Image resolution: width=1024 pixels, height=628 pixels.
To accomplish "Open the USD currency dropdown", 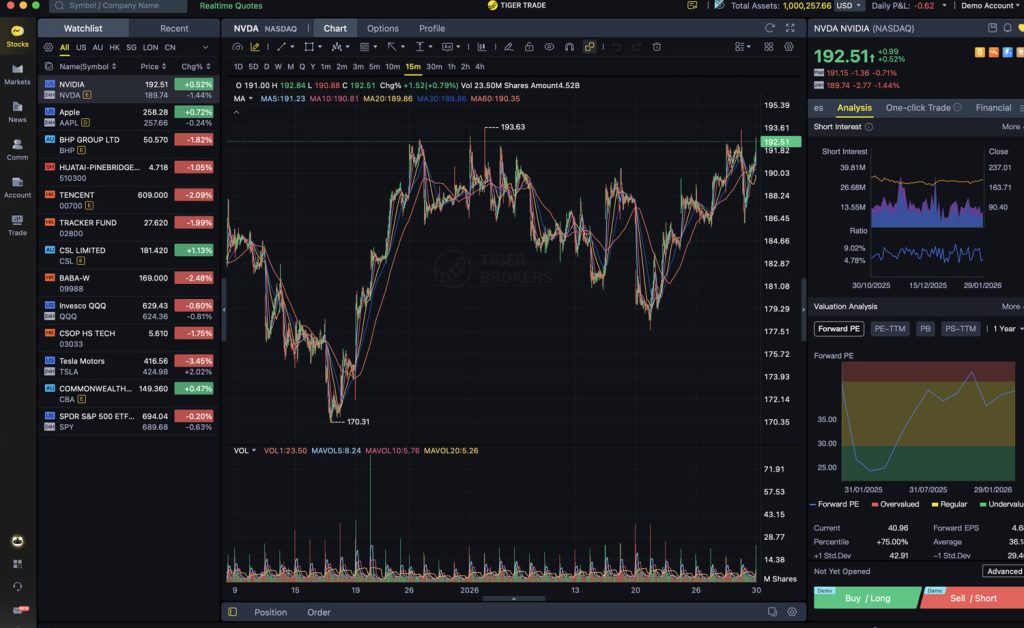I will 850,6.
